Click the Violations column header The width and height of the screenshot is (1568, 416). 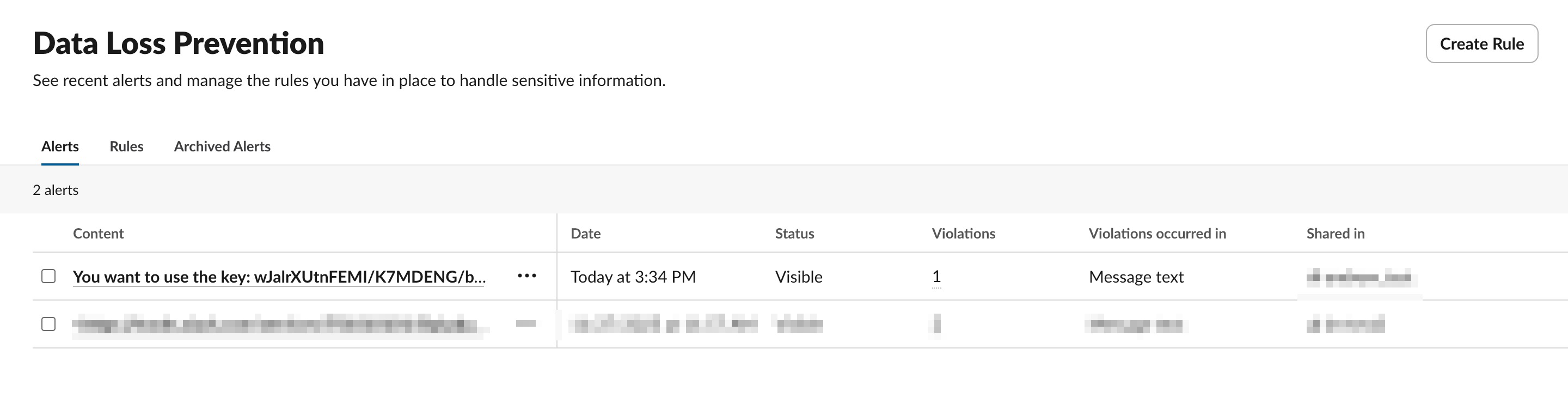[x=963, y=233]
